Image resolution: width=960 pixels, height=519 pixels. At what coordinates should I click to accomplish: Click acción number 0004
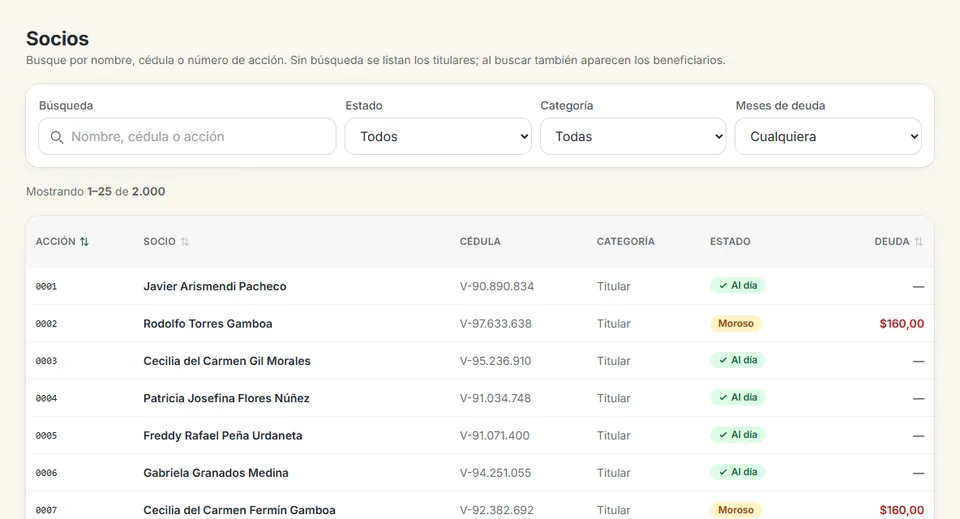coord(46,398)
